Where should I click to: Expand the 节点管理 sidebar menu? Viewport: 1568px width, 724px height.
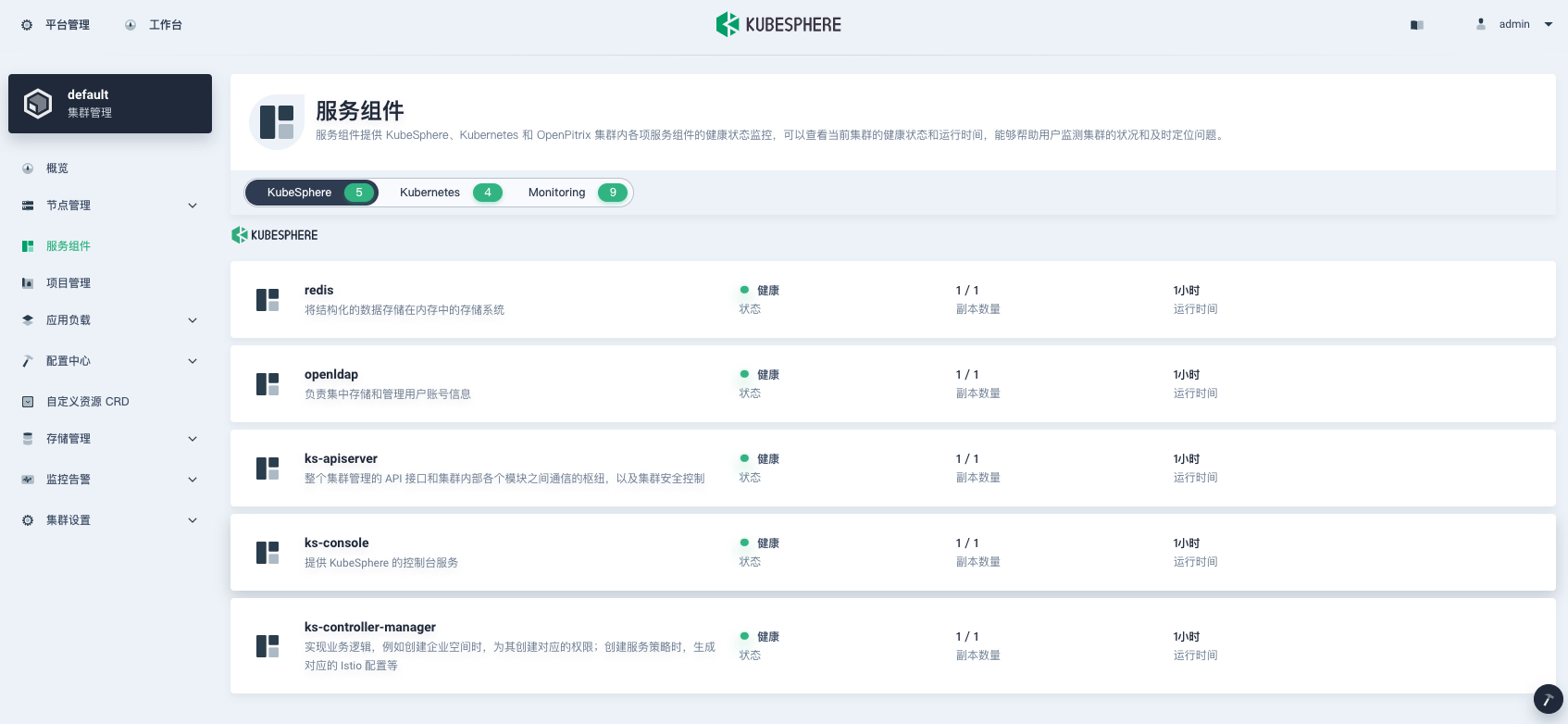193,206
